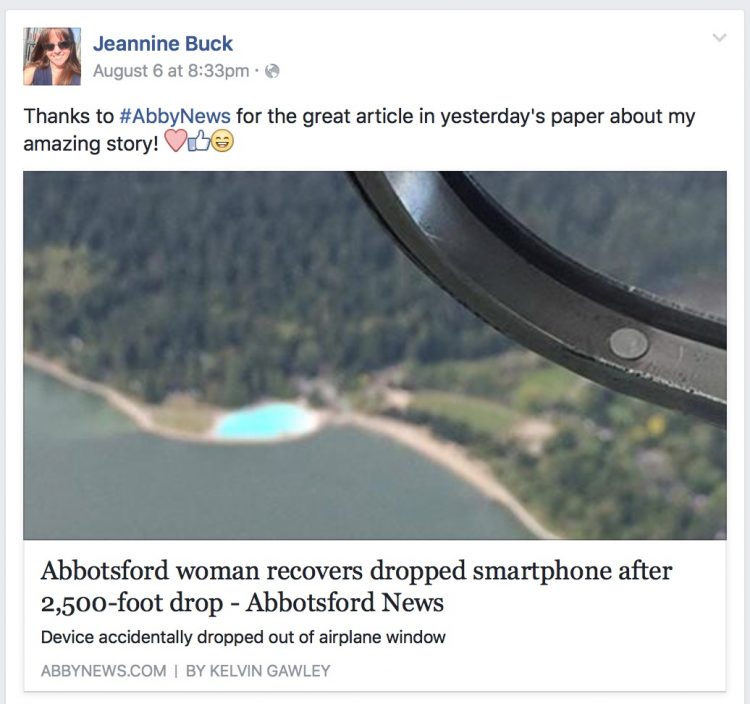This screenshot has width=750, height=704.
Task: Click the 'Device accidentally dropped' description text
Action: pos(243,637)
